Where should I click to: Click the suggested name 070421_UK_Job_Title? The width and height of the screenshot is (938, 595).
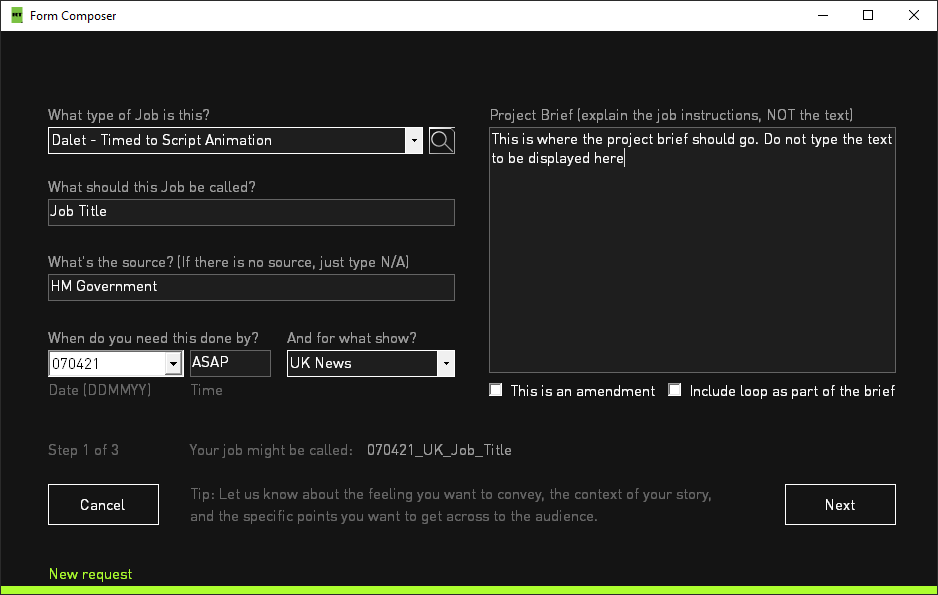439,450
